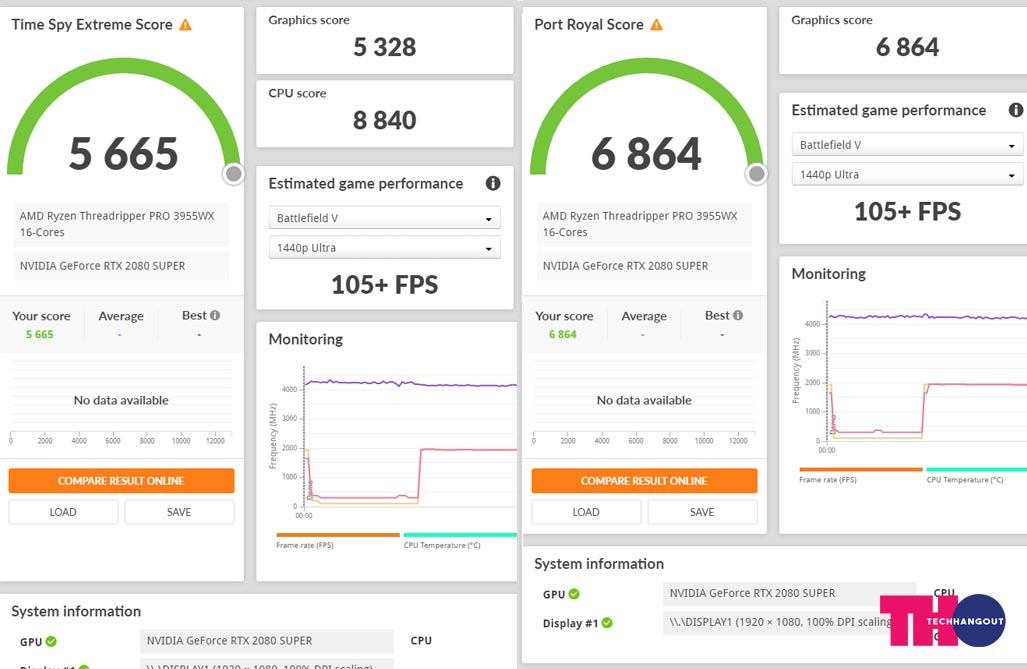The height and width of the screenshot is (669, 1027).
Task: Click SAVE in the Port Royal panel
Action: pos(702,512)
